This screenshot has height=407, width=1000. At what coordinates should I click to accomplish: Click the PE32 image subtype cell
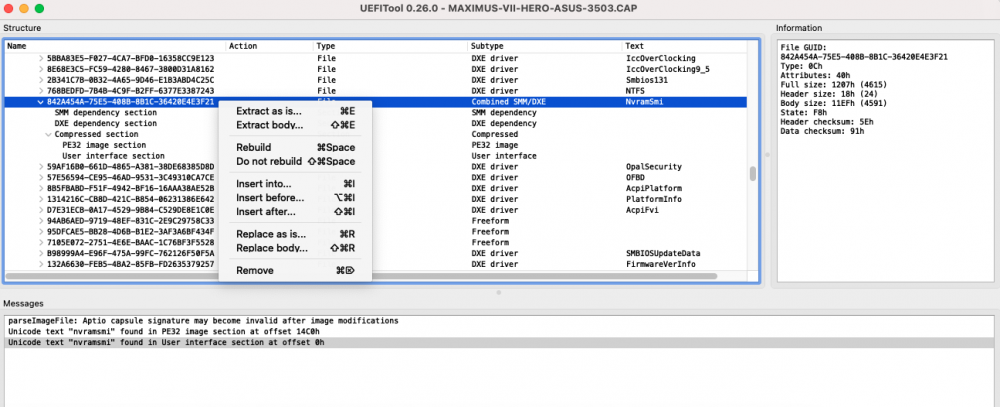click(x=494, y=145)
